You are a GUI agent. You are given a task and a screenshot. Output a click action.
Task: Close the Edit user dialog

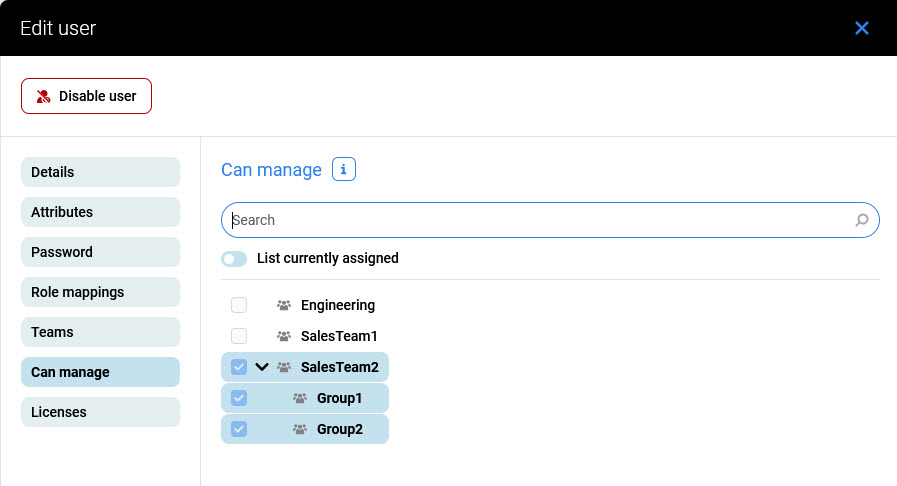862,28
